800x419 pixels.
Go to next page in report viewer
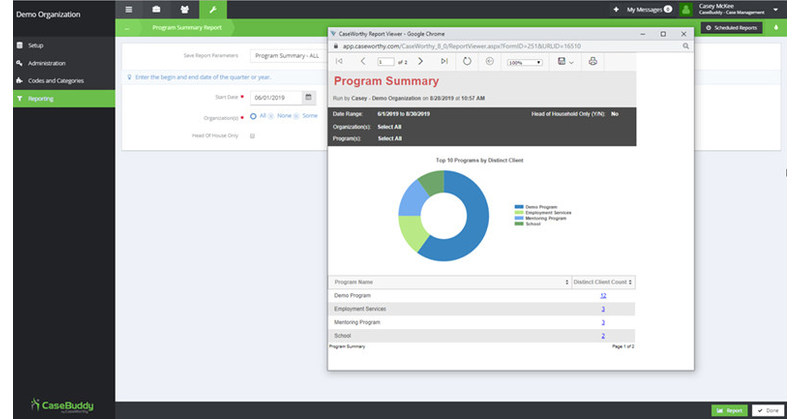pyautogui.click(x=421, y=62)
